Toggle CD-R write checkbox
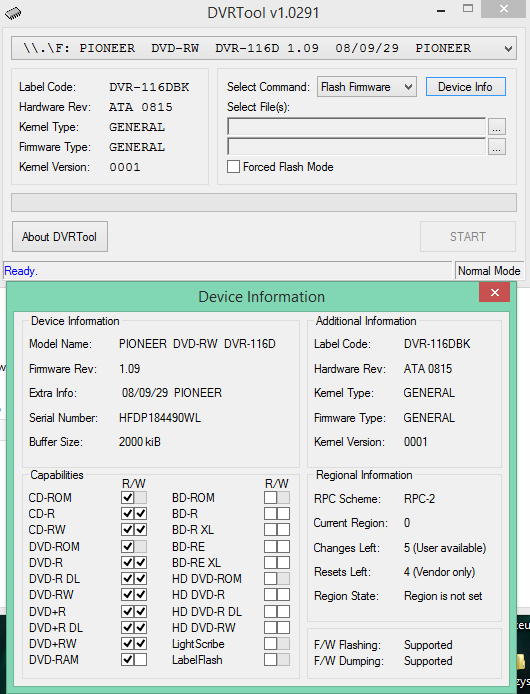 tap(141, 513)
